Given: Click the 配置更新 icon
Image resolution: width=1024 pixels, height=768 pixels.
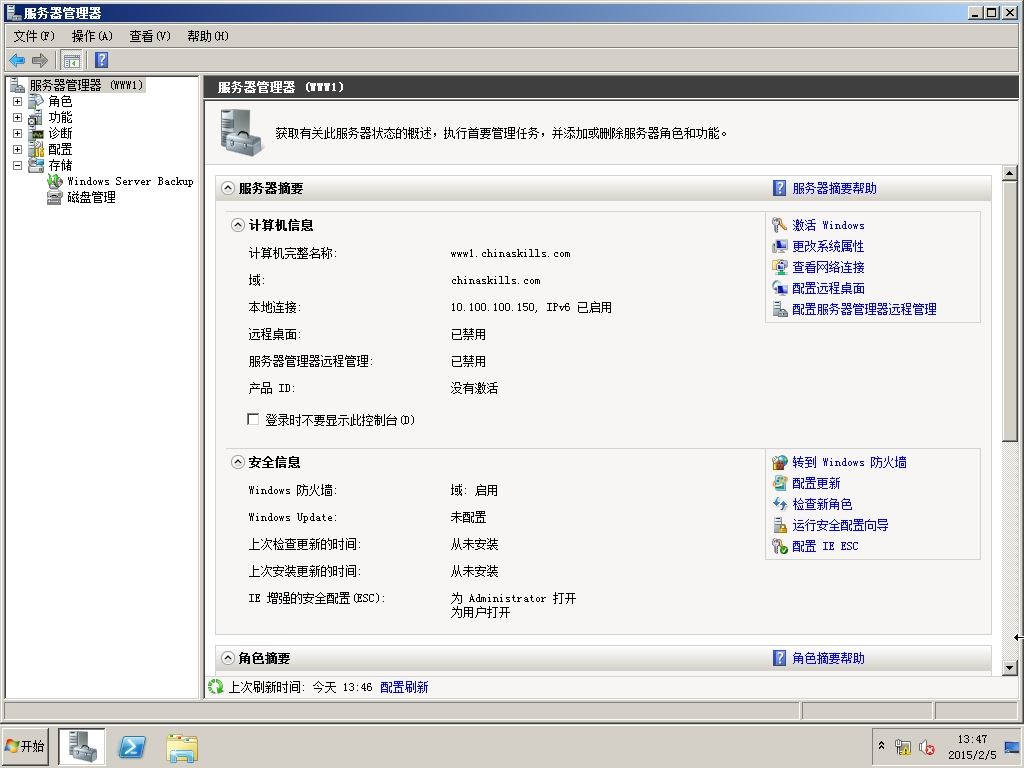Looking at the screenshot, I should pos(779,483).
